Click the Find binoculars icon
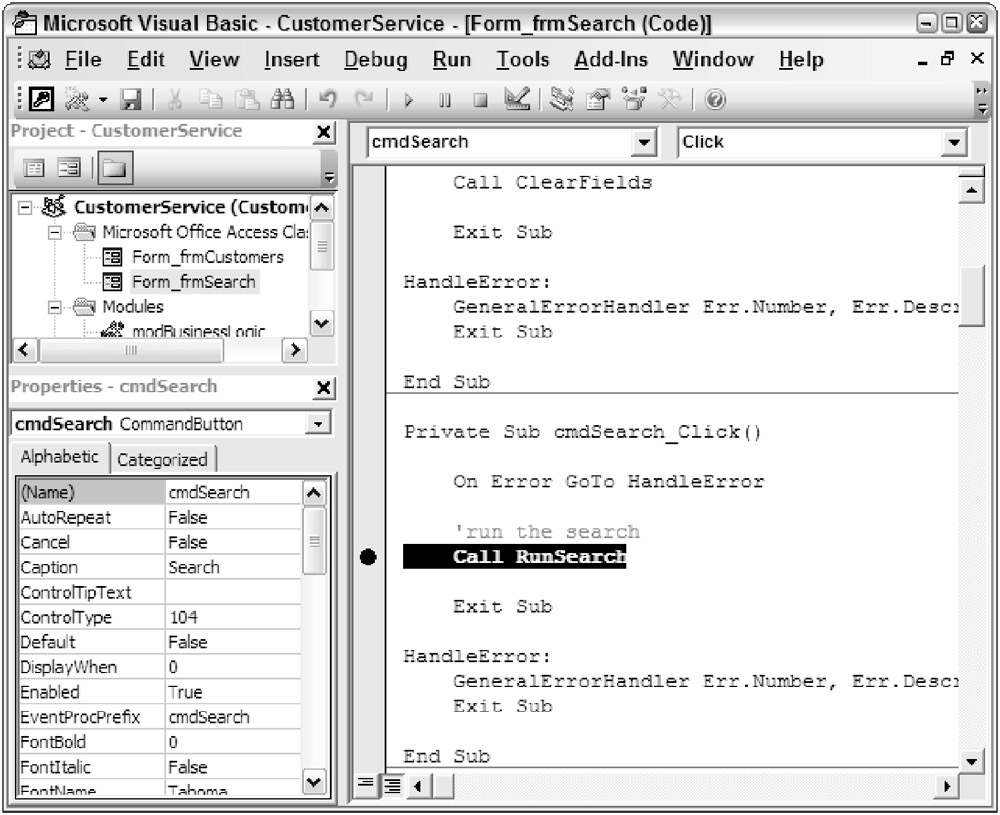Screen dimensions: 1000x815 pyautogui.click(x=283, y=100)
